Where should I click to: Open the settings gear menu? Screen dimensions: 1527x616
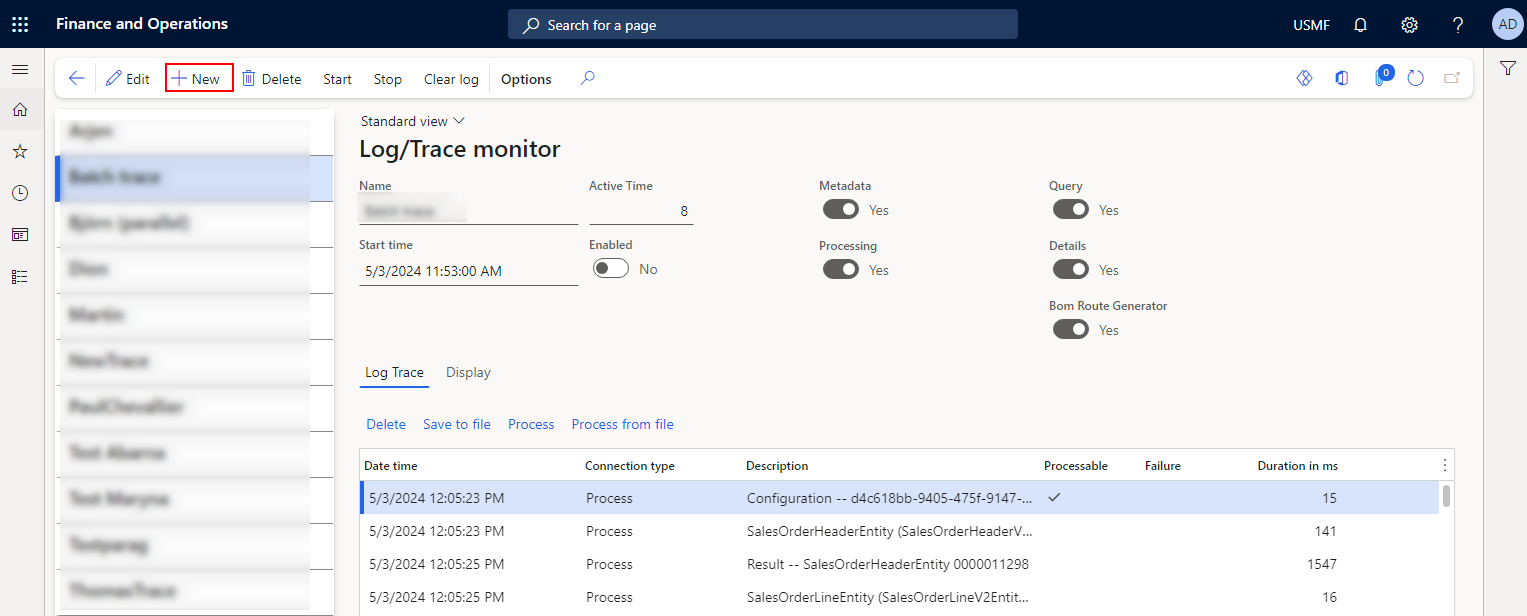tap(1409, 25)
